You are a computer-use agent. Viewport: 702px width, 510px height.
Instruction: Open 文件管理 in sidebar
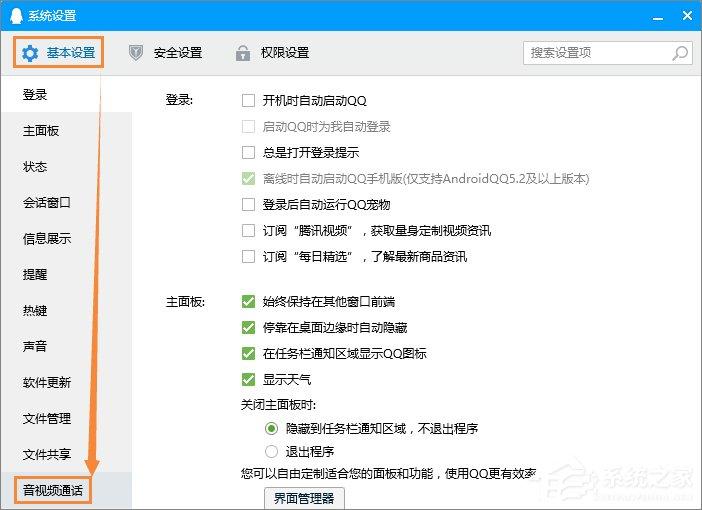click(66, 418)
